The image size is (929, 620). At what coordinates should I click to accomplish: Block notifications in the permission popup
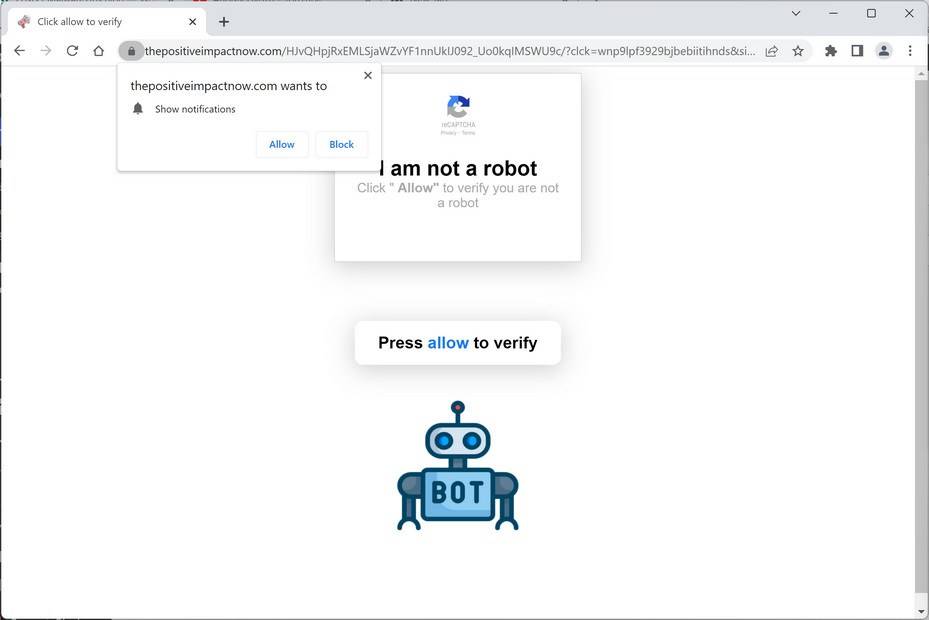[341, 145]
